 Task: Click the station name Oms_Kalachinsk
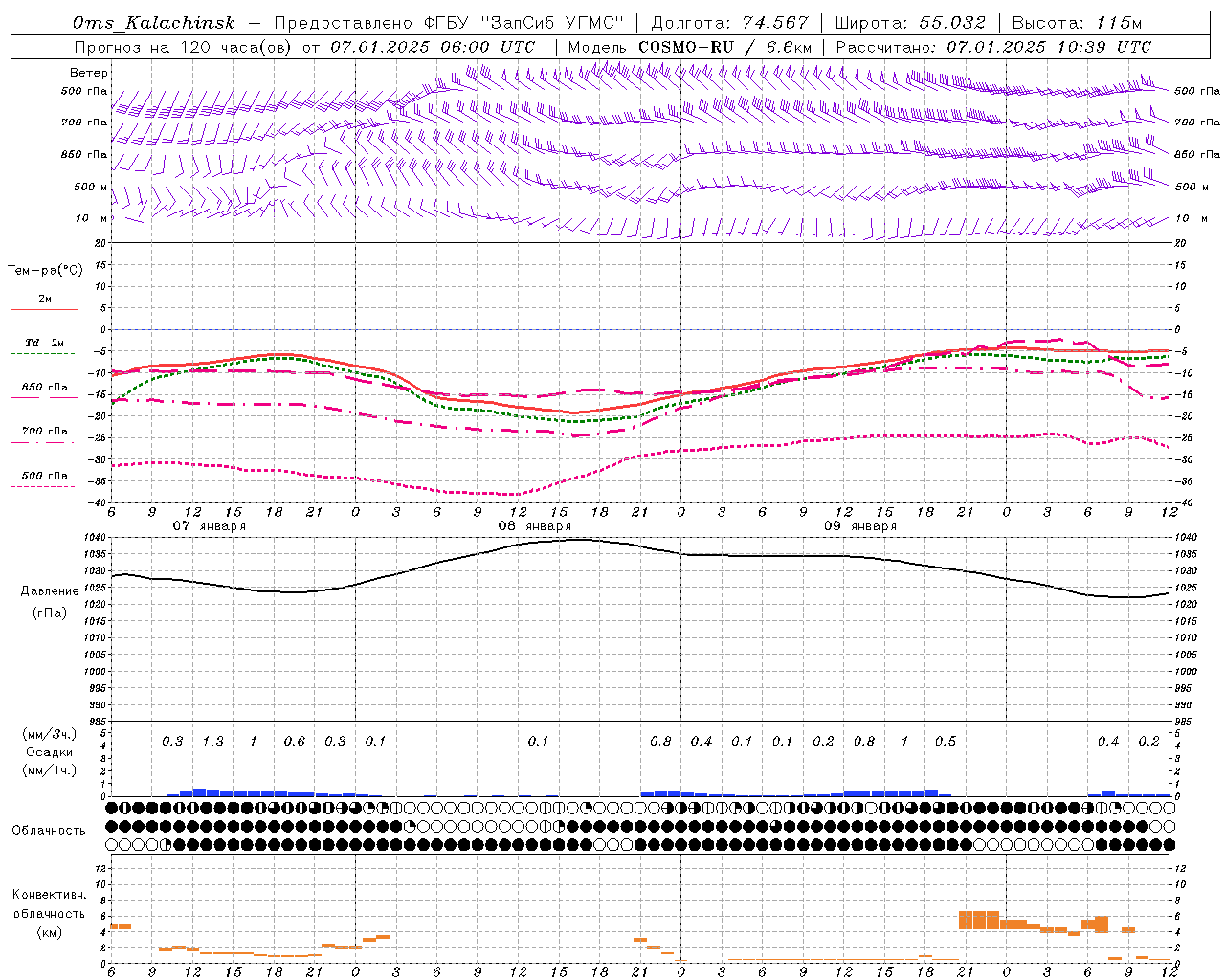[154, 23]
